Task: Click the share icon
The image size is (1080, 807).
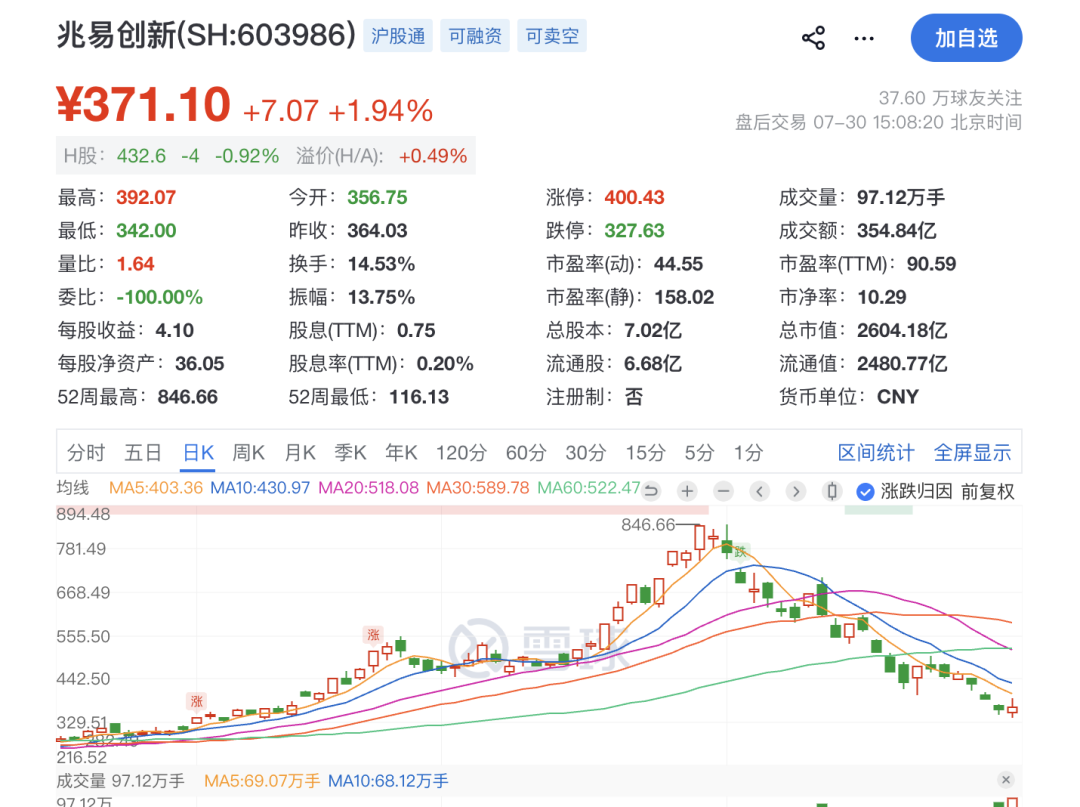Action: (813, 38)
